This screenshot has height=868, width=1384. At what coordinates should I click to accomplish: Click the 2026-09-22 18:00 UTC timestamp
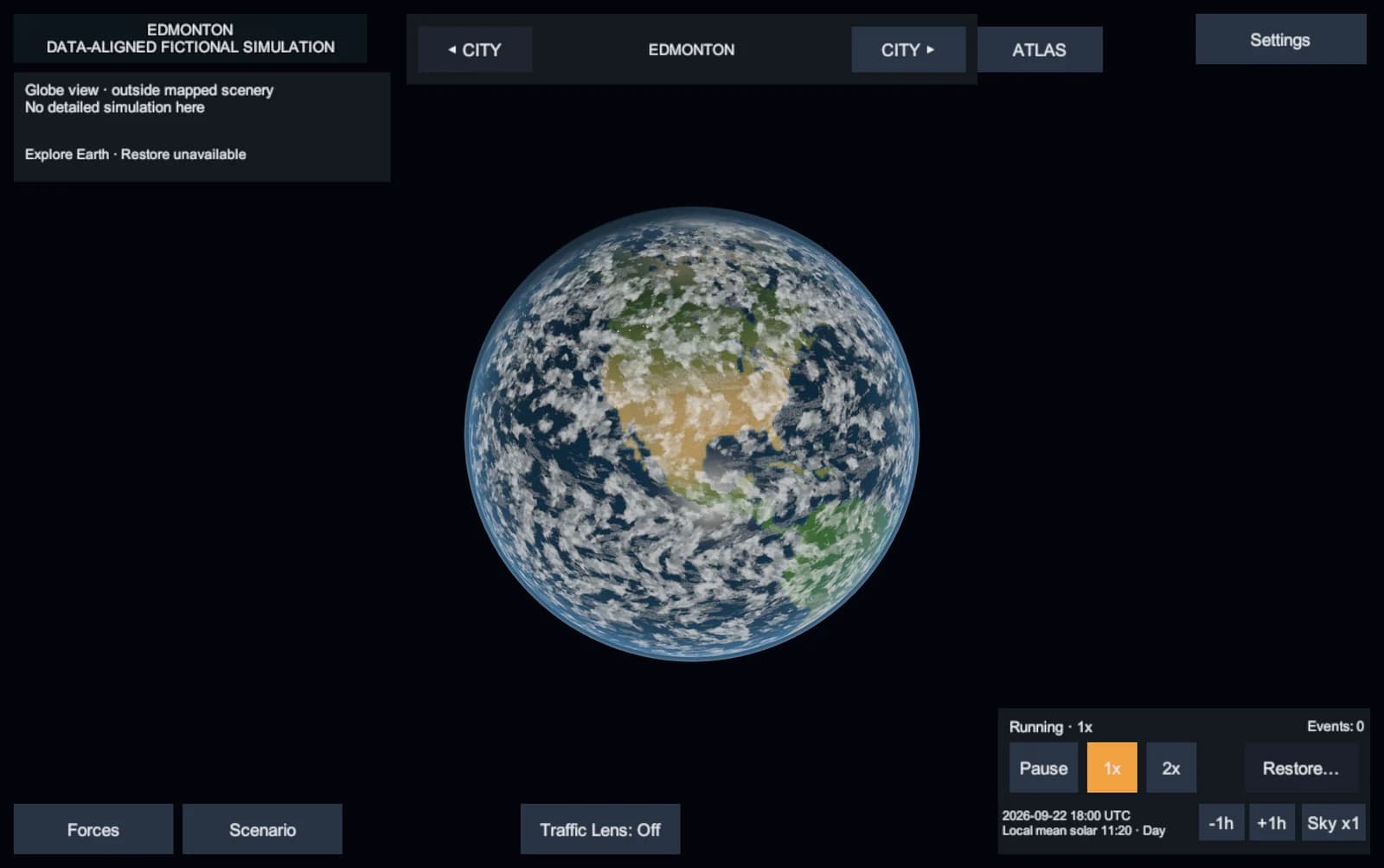(1066, 815)
